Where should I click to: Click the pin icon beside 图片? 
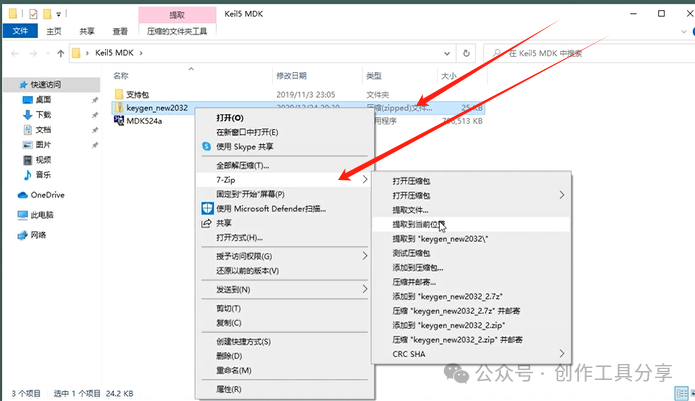[95, 145]
